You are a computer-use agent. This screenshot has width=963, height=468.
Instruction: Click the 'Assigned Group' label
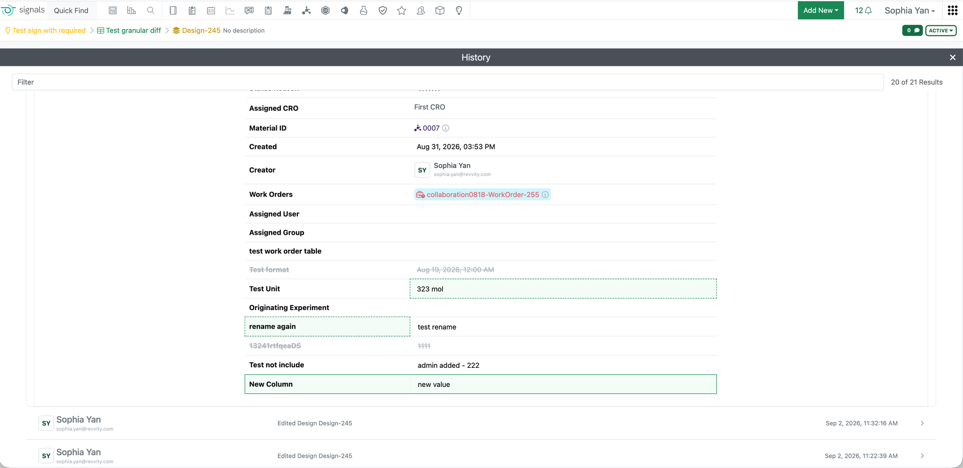pos(276,233)
